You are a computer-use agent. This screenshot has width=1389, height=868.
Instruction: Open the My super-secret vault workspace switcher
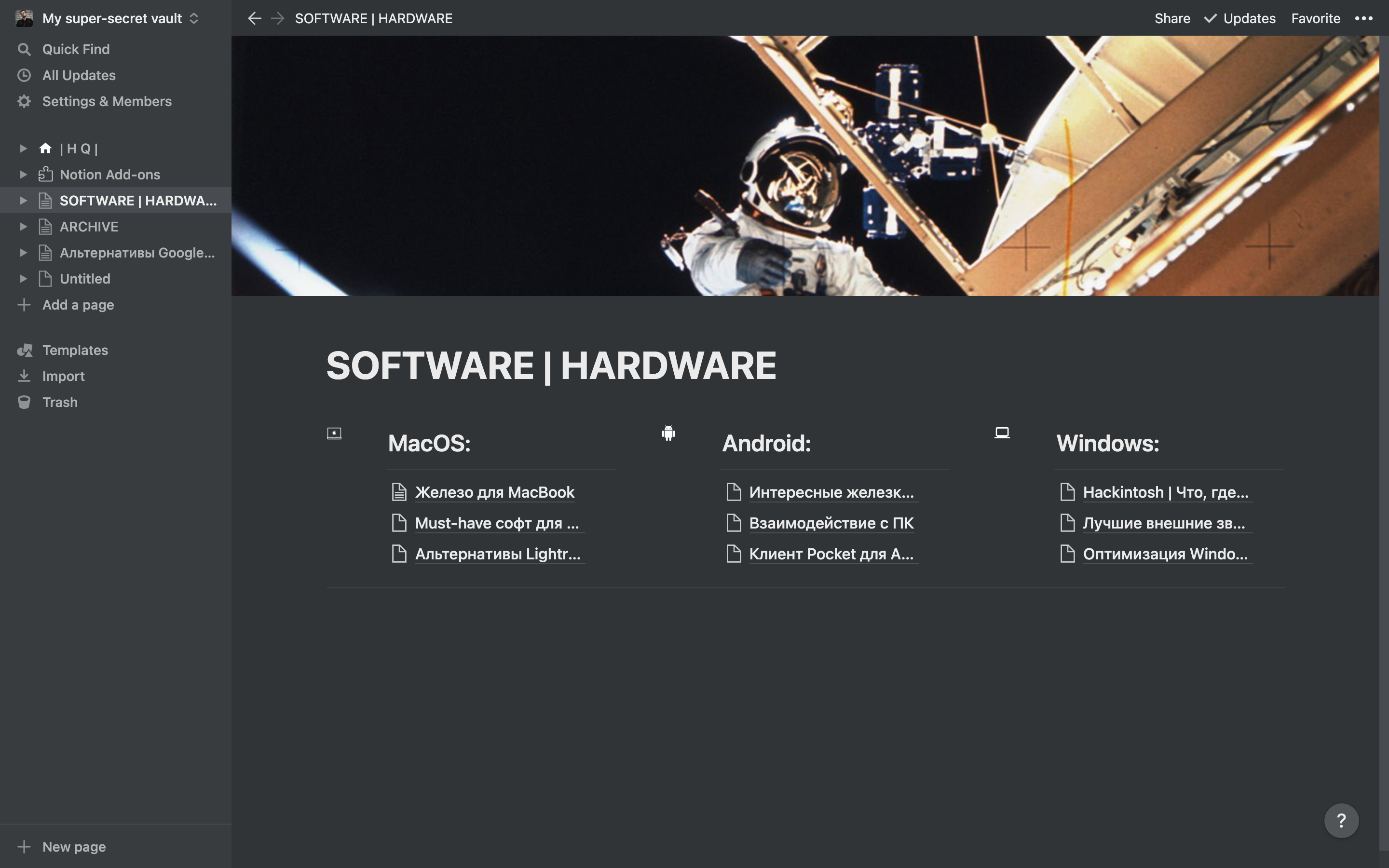pos(112,18)
